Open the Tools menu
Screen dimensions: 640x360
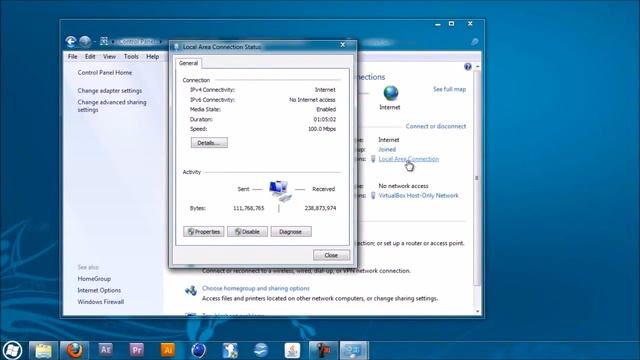coord(131,56)
